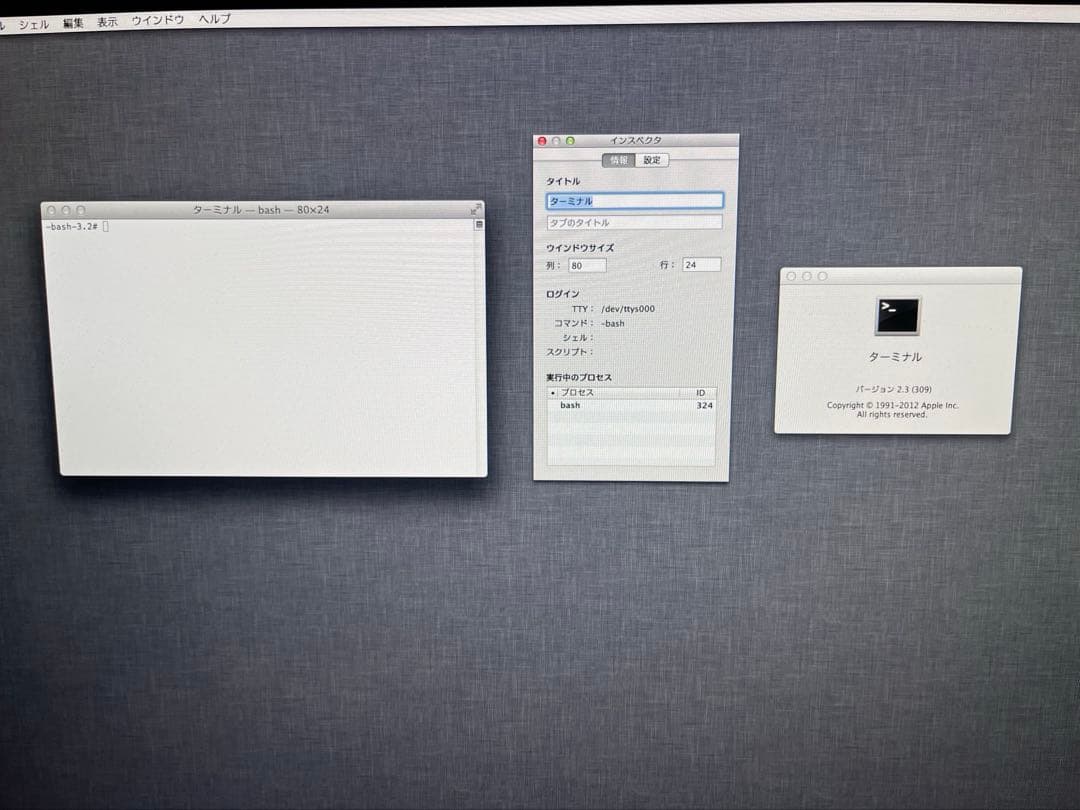The image size is (1080, 810).
Task: Select the 情報 tab in the Inspector
Action: (620, 159)
